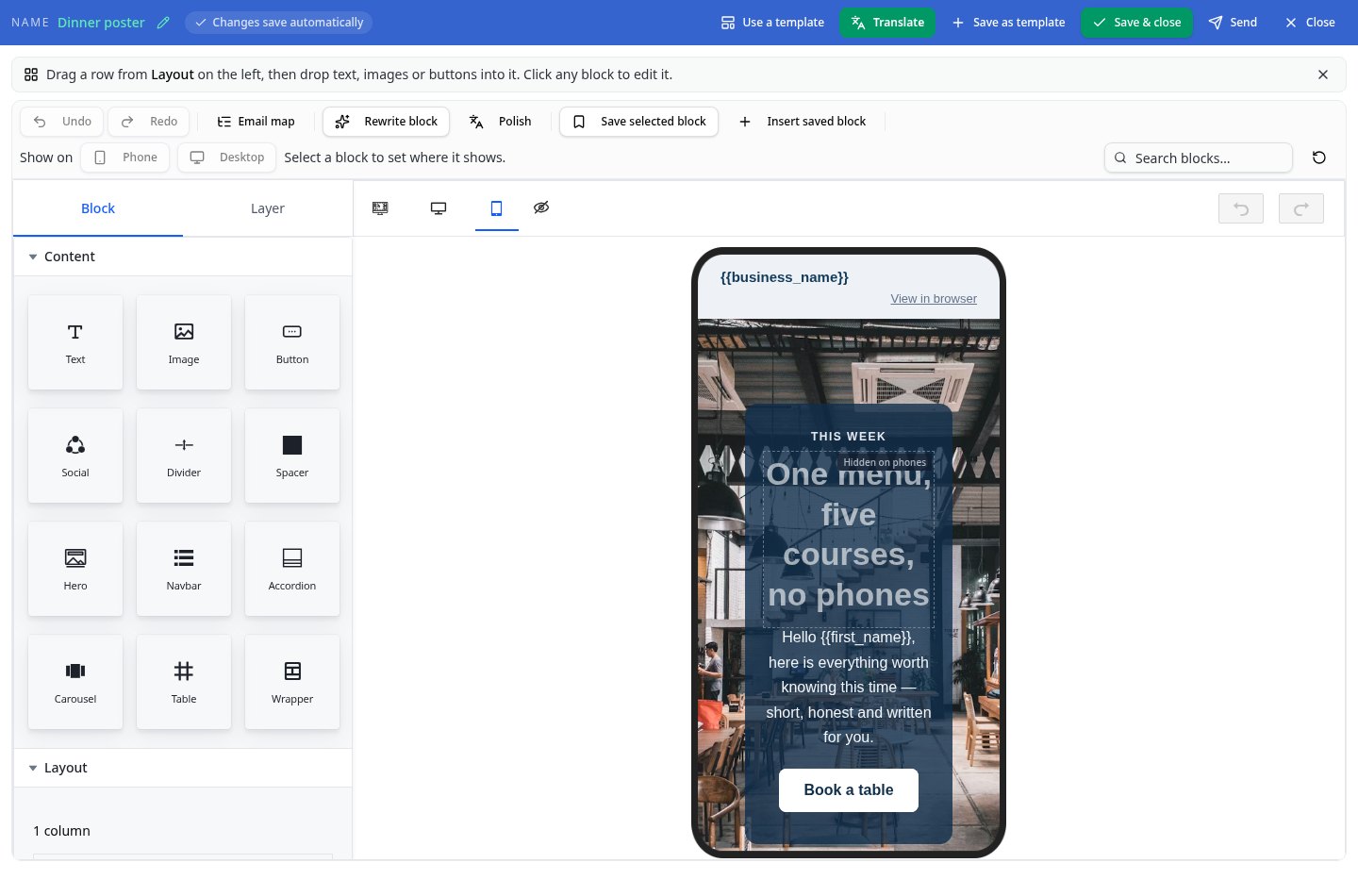Image resolution: width=1358 pixels, height=896 pixels.
Task: Click the green Translate button
Action: coord(887,23)
